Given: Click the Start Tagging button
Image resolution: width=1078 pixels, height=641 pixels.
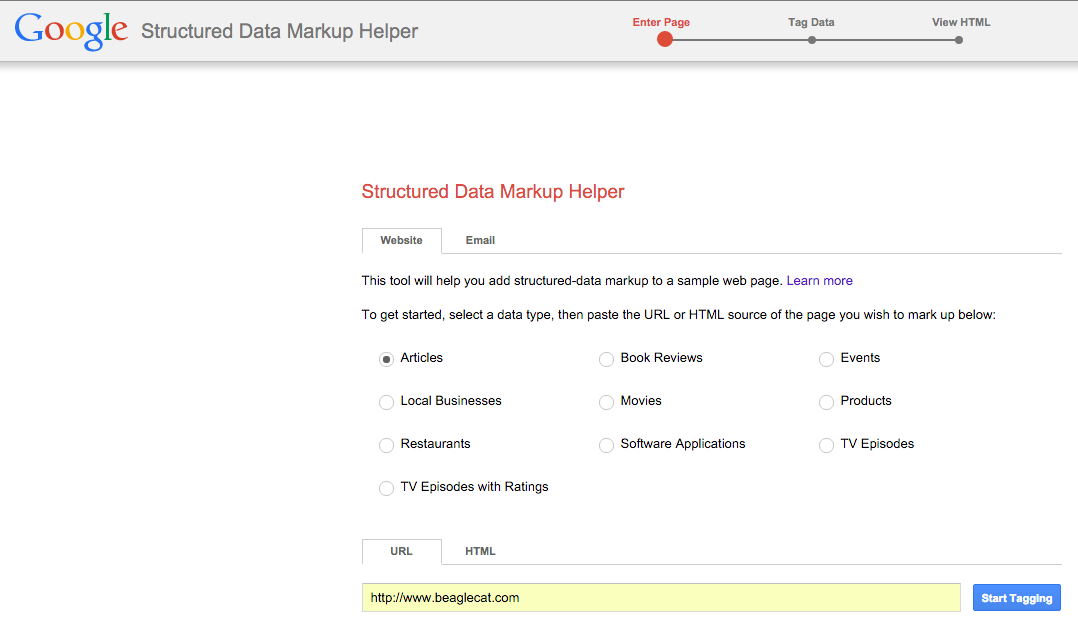Looking at the screenshot, I should pyautogui.click(x=1017, y=598).
